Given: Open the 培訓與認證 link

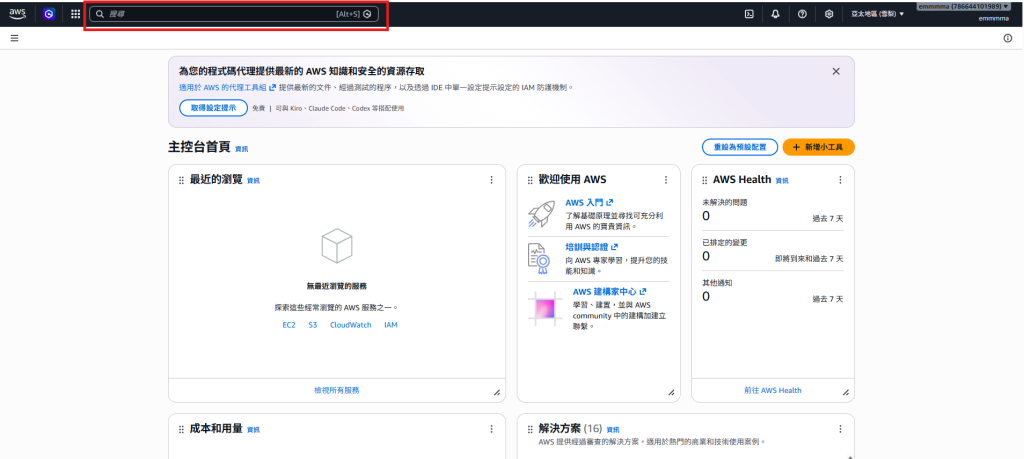Looking at the screenshot, I should click(591, 247).
